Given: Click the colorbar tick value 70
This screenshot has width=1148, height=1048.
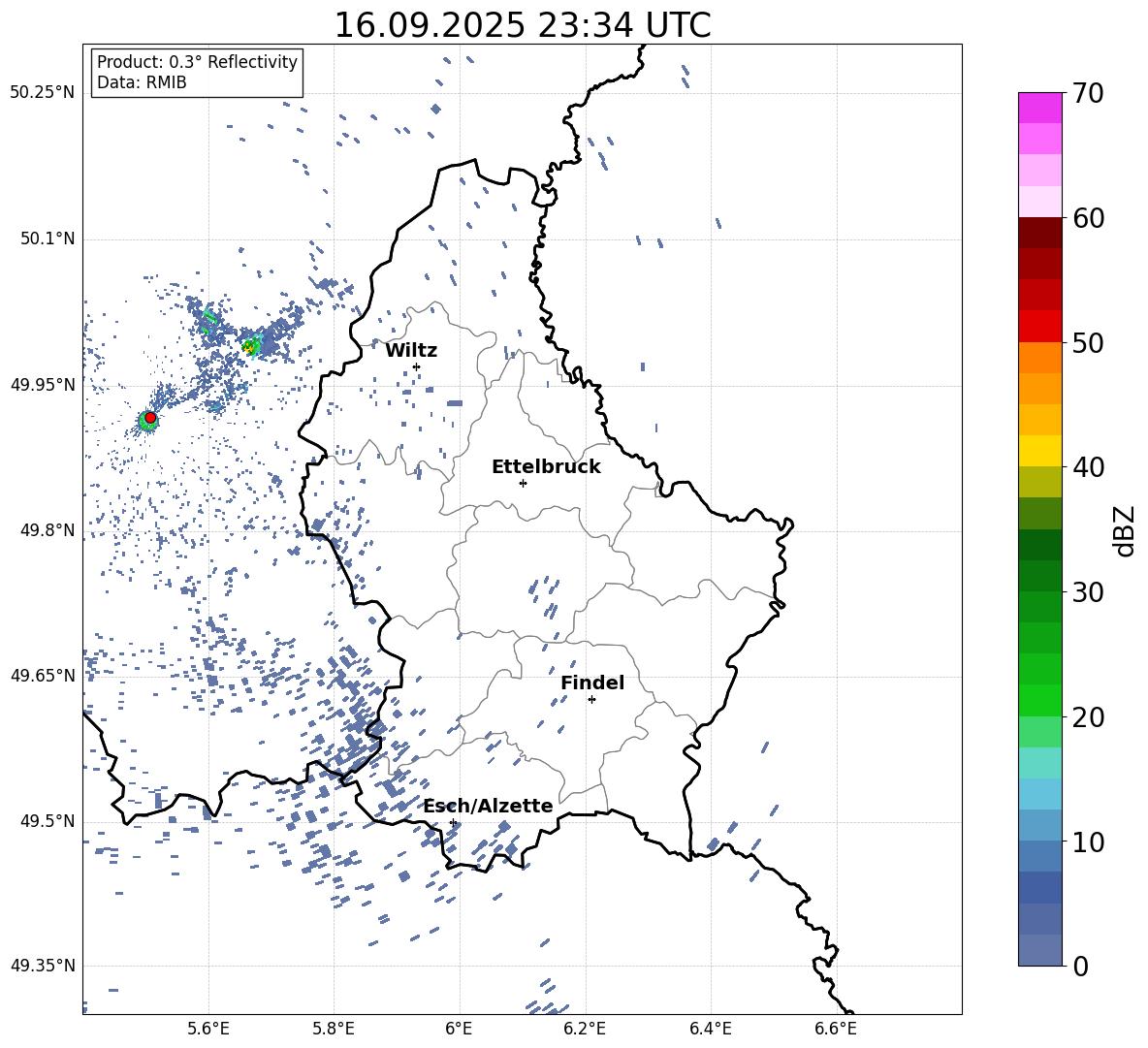Looking at the screenshot, I should (1088, 93).
